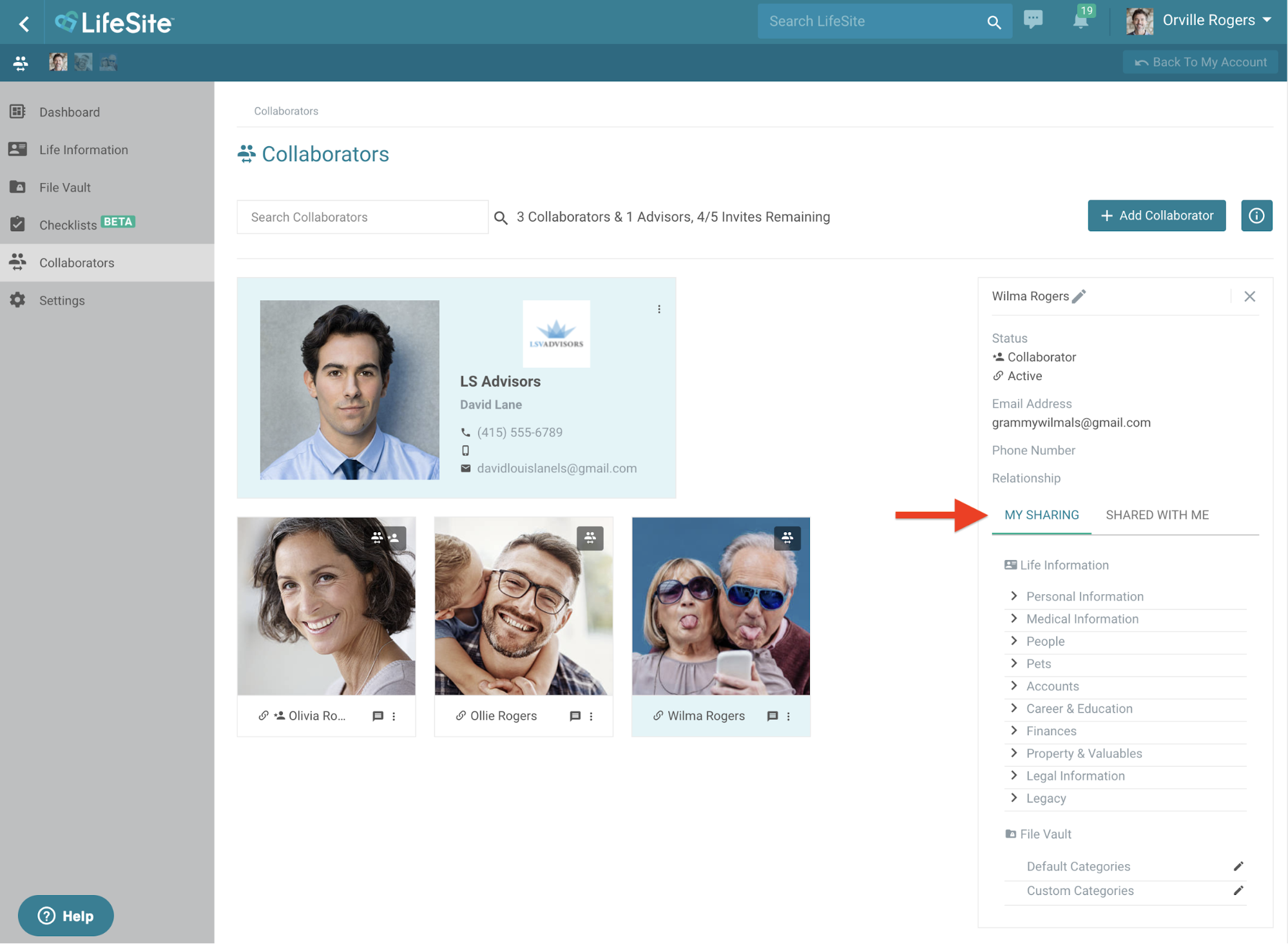1288x944 pixels.
Task: Expand Personal Information row
Action: click(x=1125, y=597)
